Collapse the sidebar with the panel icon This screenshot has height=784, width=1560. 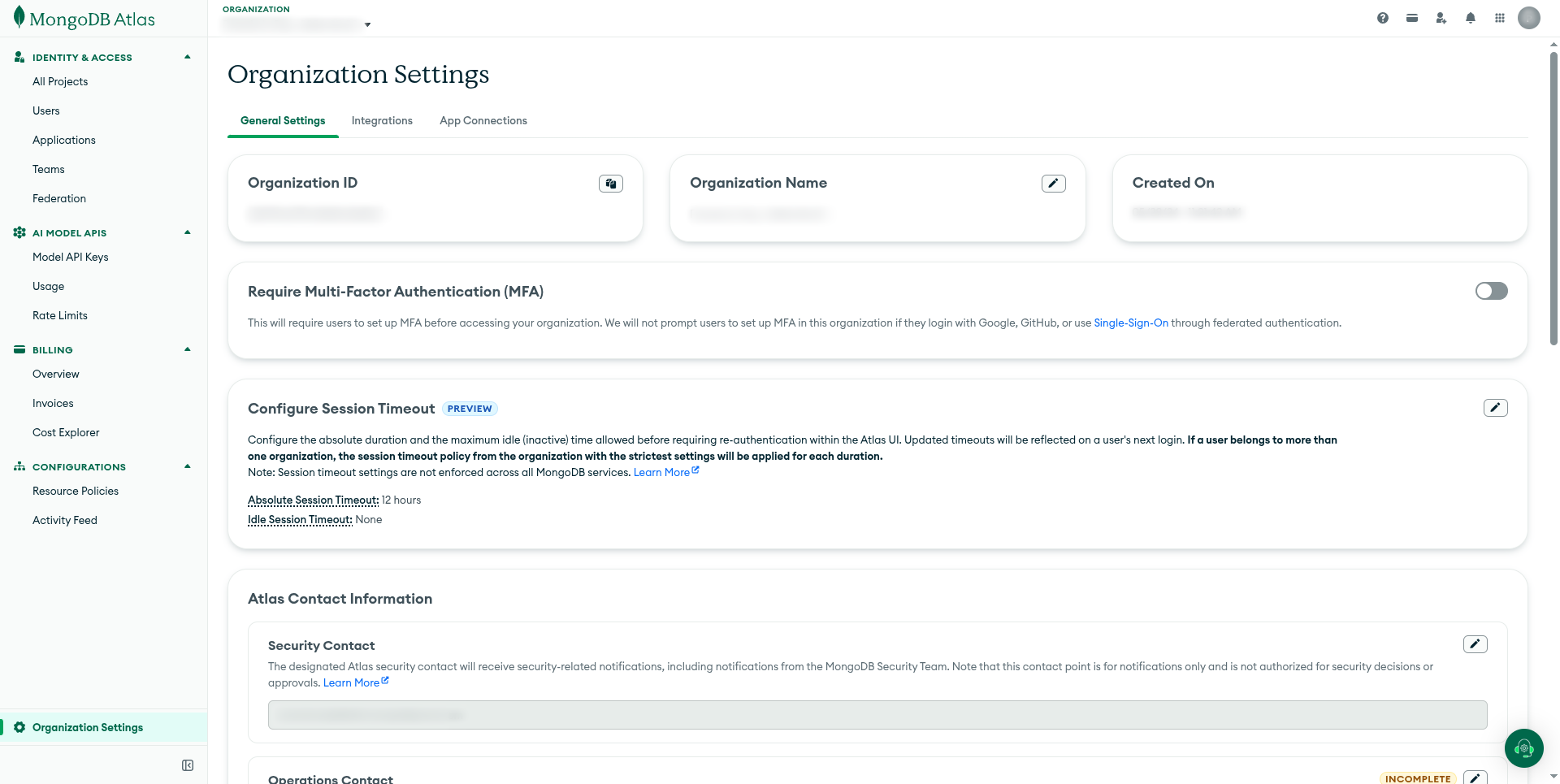(x=188, y=765)
